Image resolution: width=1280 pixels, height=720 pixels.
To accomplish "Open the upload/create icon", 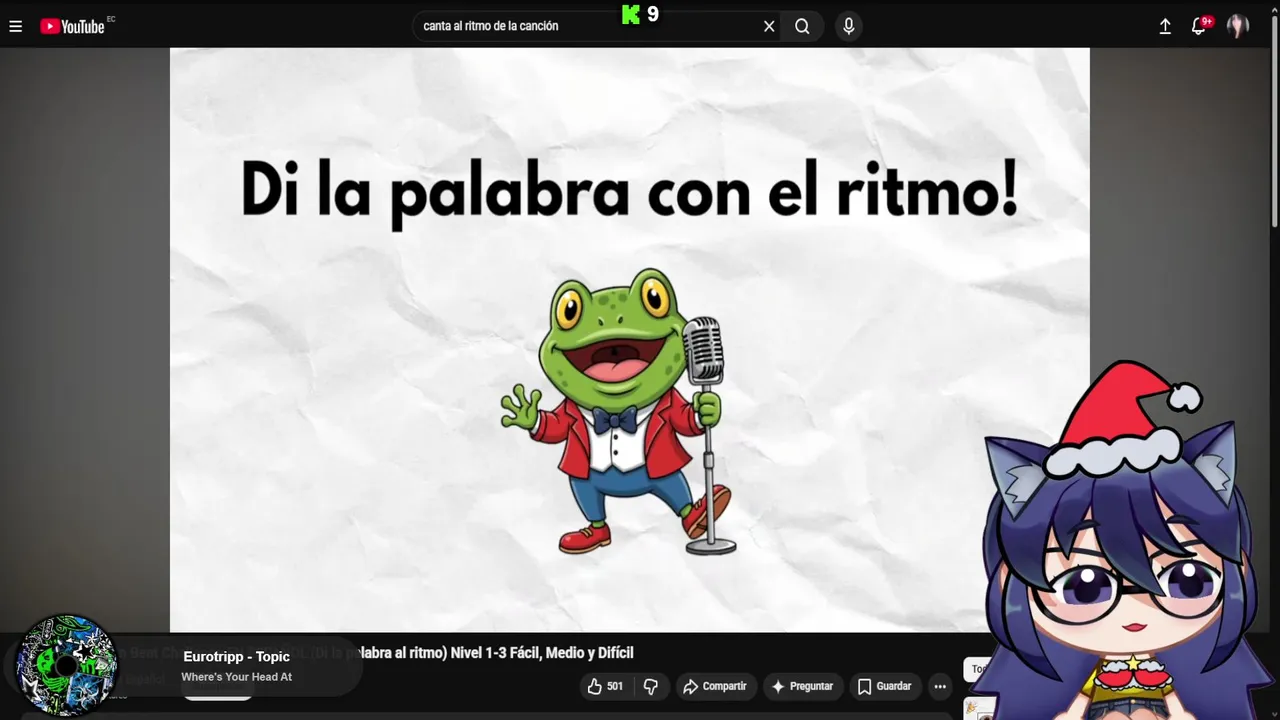I will [x=1165, y=26].
